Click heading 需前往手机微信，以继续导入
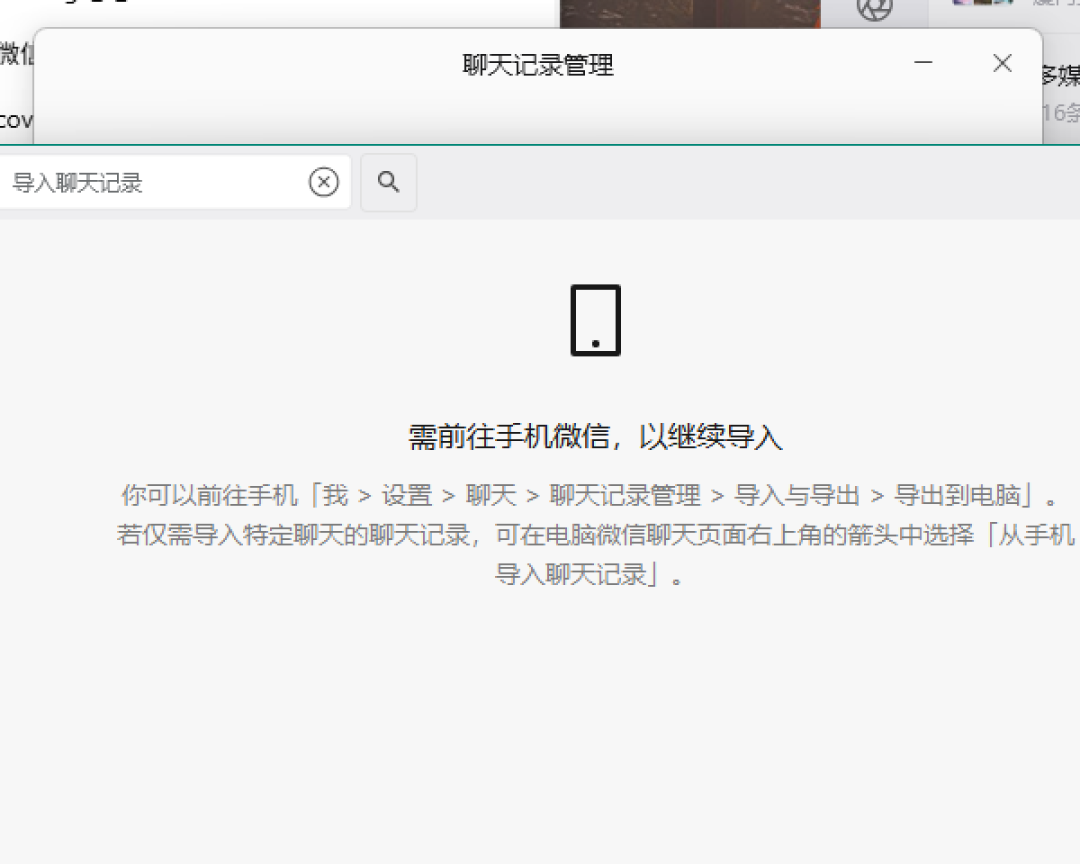This screenshot has height=864, width=1080. (x=596, y=437)
